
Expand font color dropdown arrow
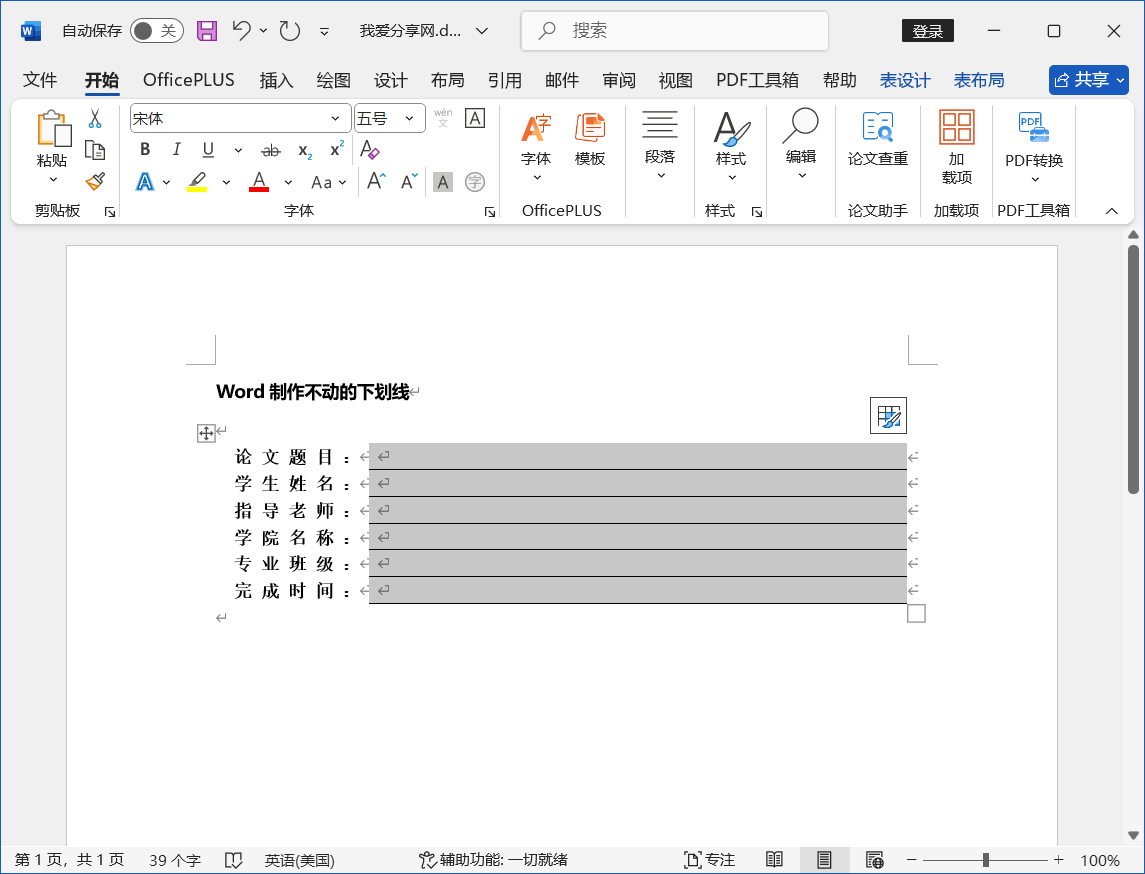(x=288, y=182)
